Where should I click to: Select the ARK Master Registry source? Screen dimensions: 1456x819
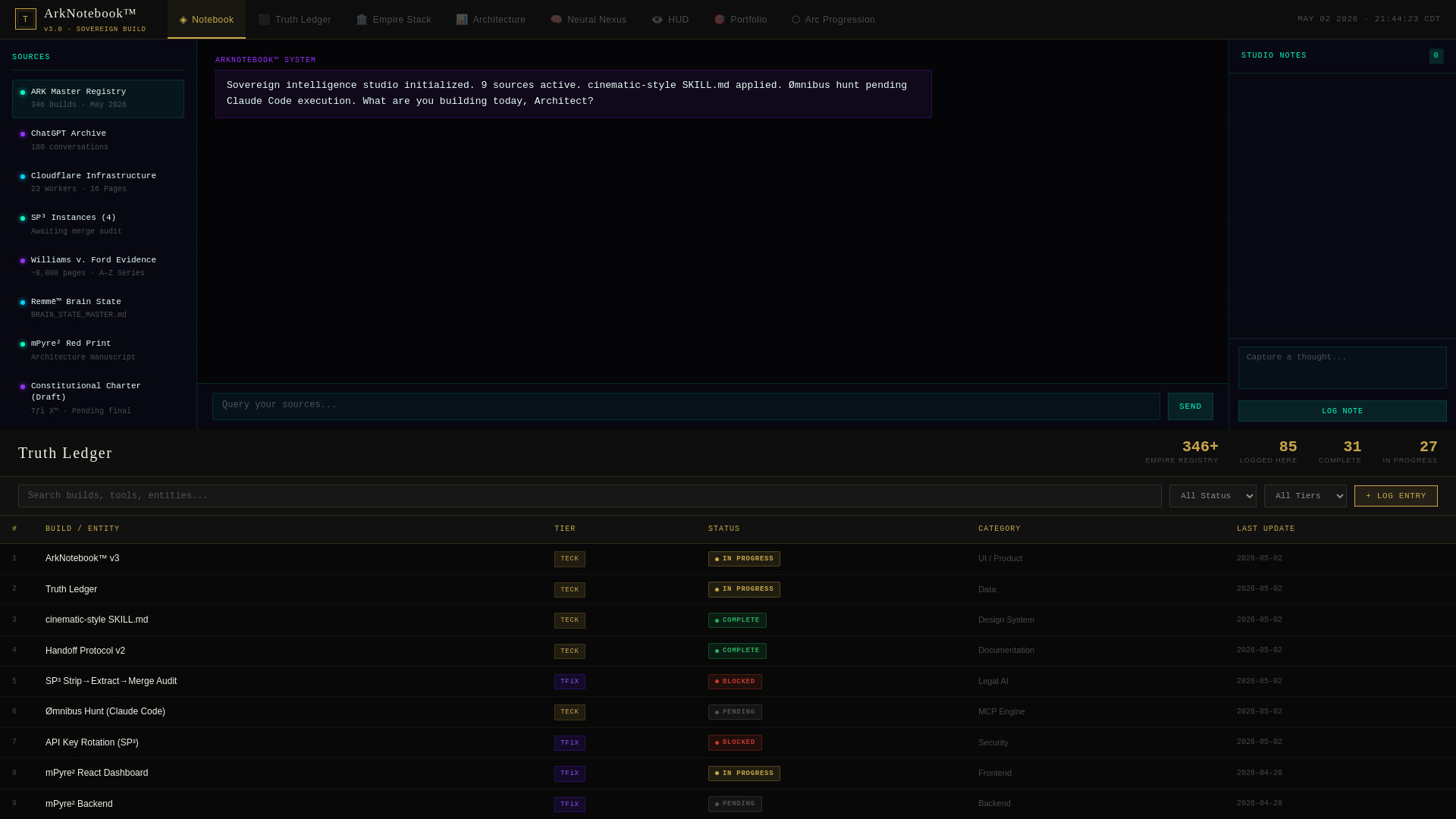[x=98, y=99]
